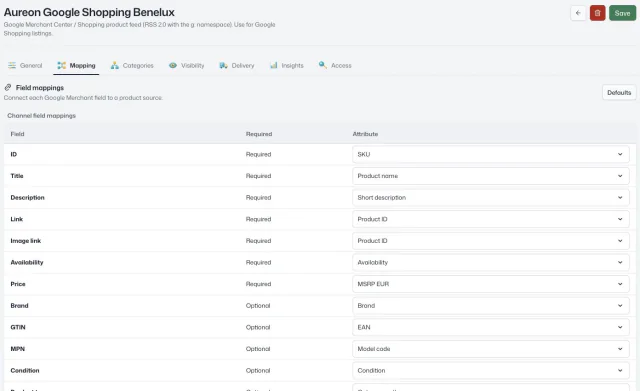Switch to the Categories tab
The image size is (640, 391).
(x=132, y=65)
